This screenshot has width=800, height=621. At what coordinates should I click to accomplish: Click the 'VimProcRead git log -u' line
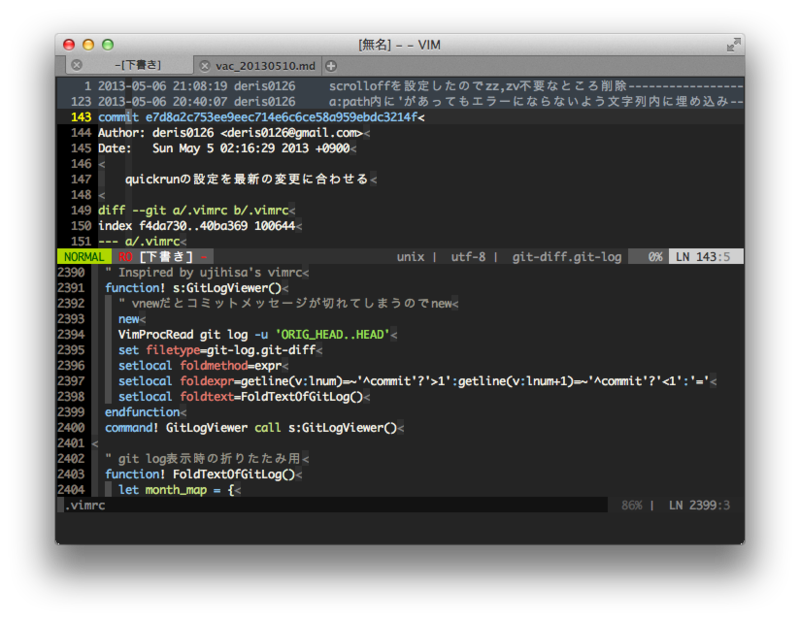(254, 335)
